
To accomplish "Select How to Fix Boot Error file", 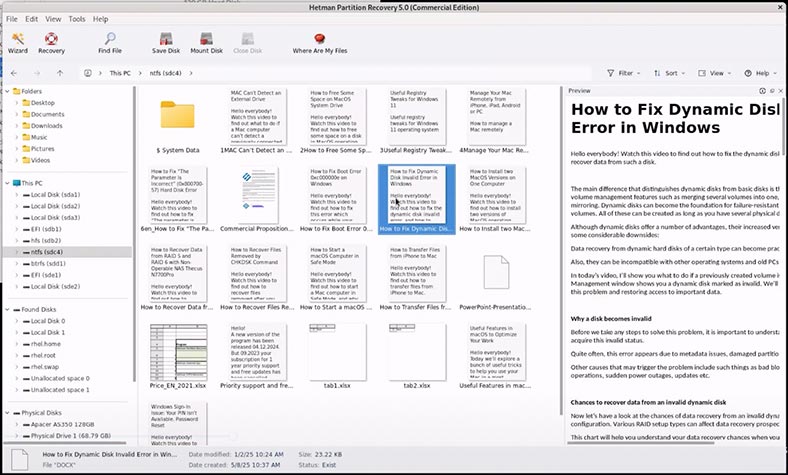I will point(337,200).
